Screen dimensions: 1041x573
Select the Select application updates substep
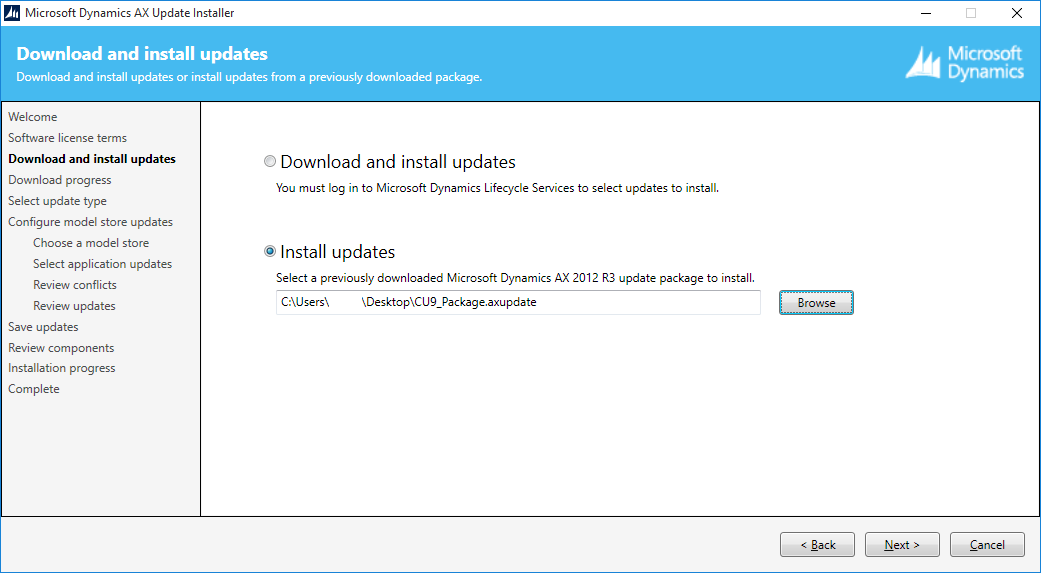point(102,264)
